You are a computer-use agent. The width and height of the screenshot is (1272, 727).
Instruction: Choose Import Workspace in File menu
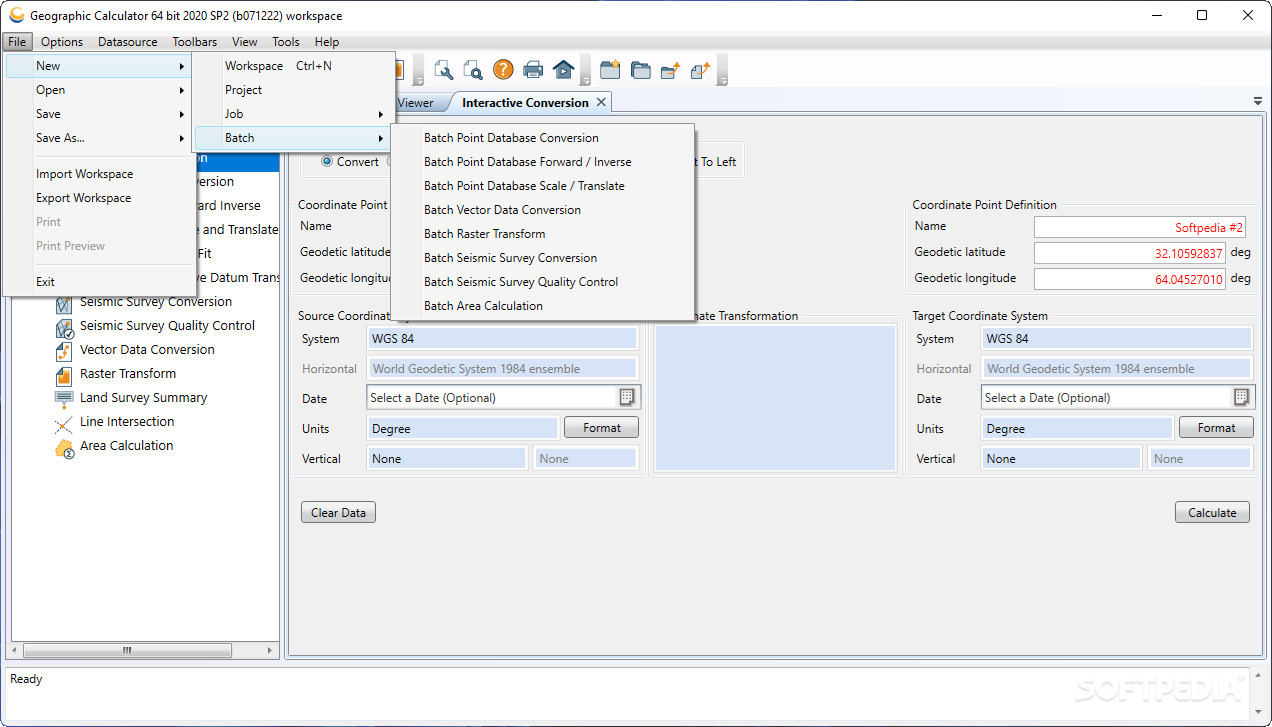(101, 174)
